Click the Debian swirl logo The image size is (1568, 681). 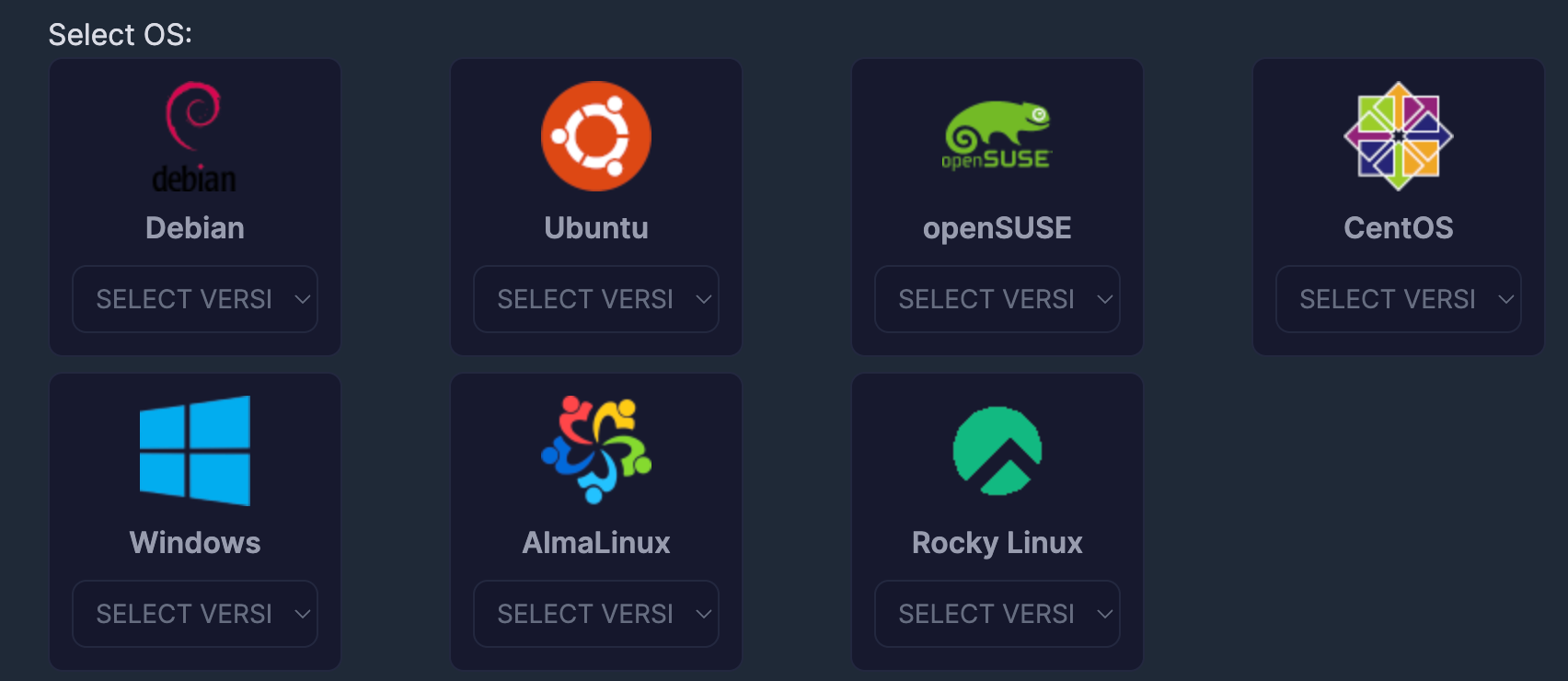click(194, 136)
